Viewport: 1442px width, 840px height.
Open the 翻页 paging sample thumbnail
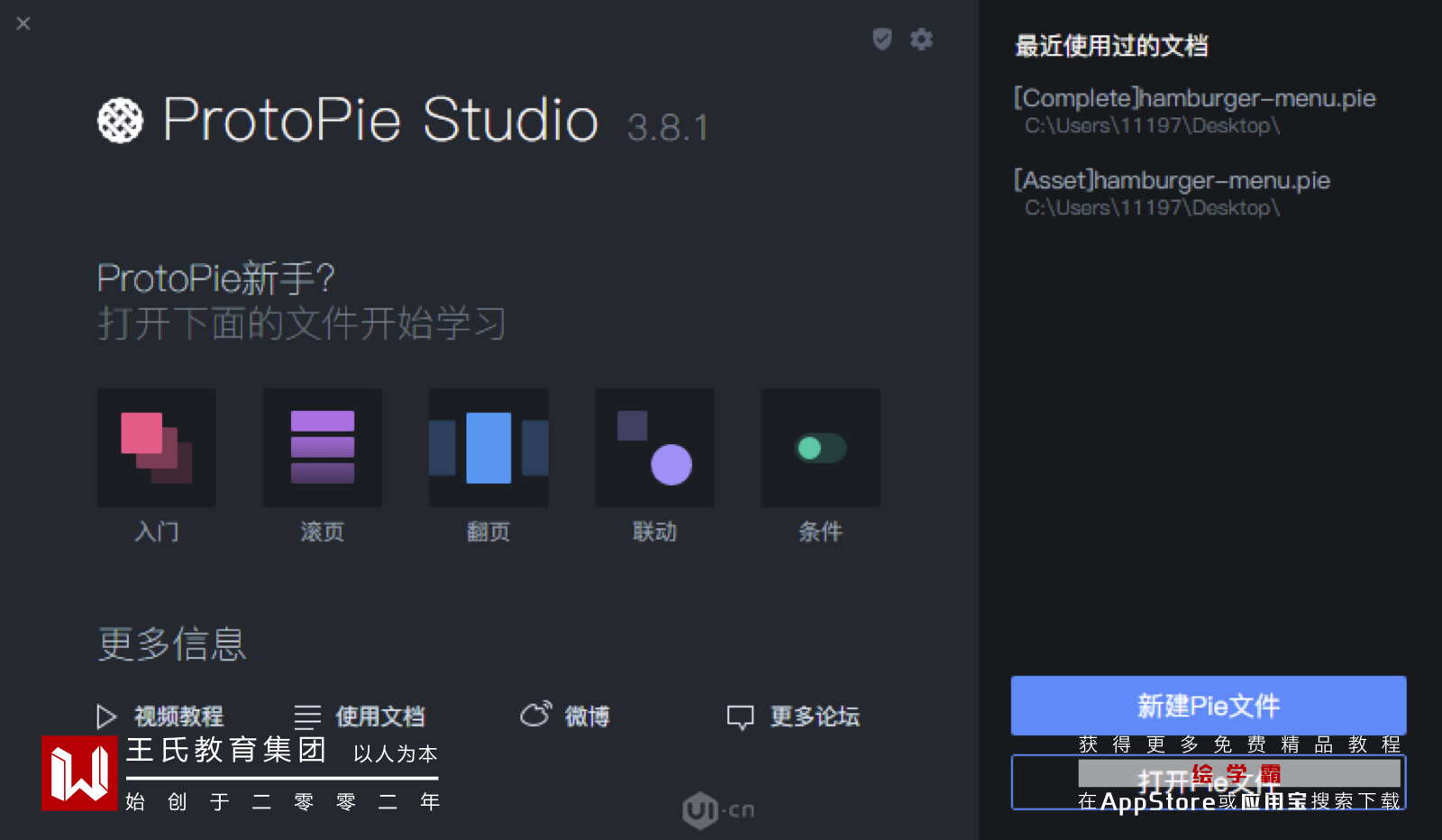pos(488,447)
